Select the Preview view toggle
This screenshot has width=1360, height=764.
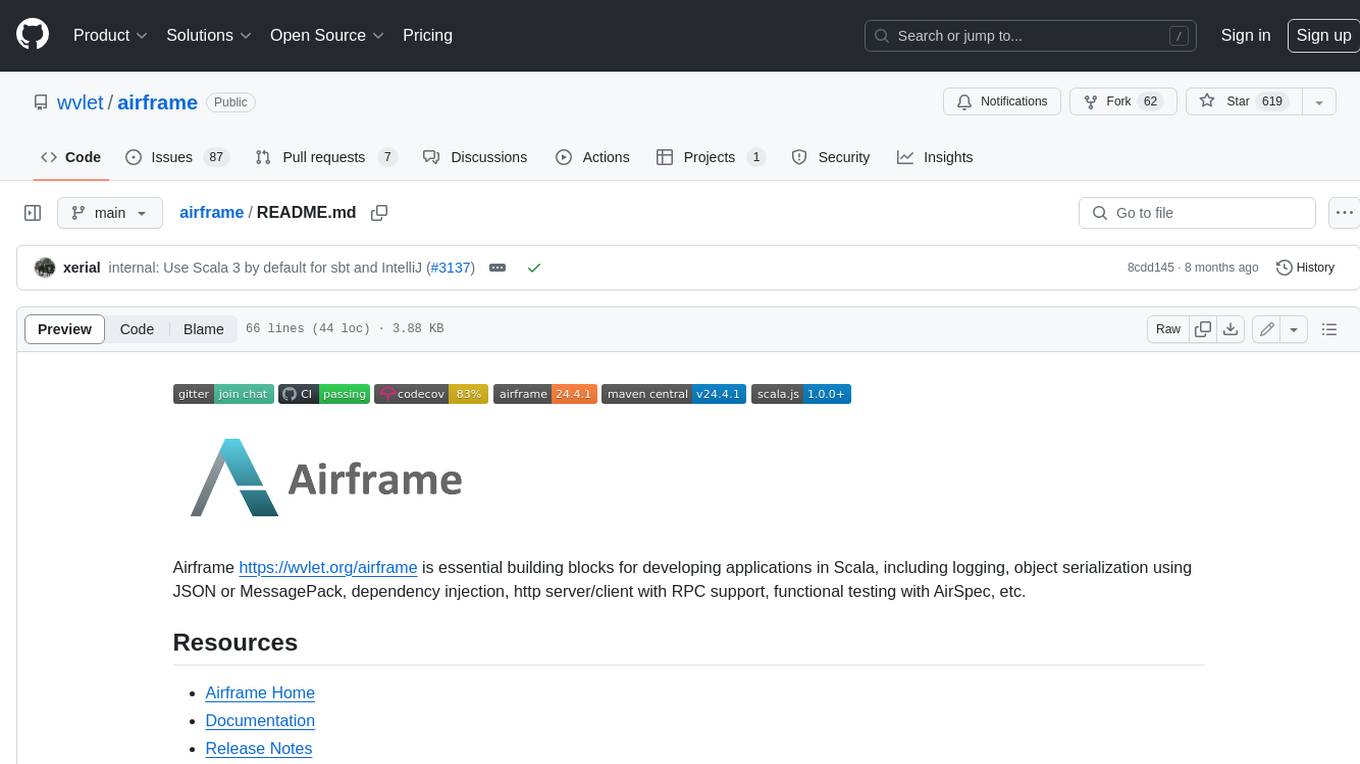[x=65, y=329]
